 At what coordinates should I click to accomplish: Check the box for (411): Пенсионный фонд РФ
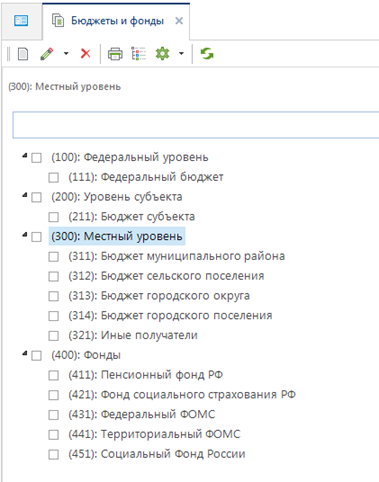tap(53, 375)
